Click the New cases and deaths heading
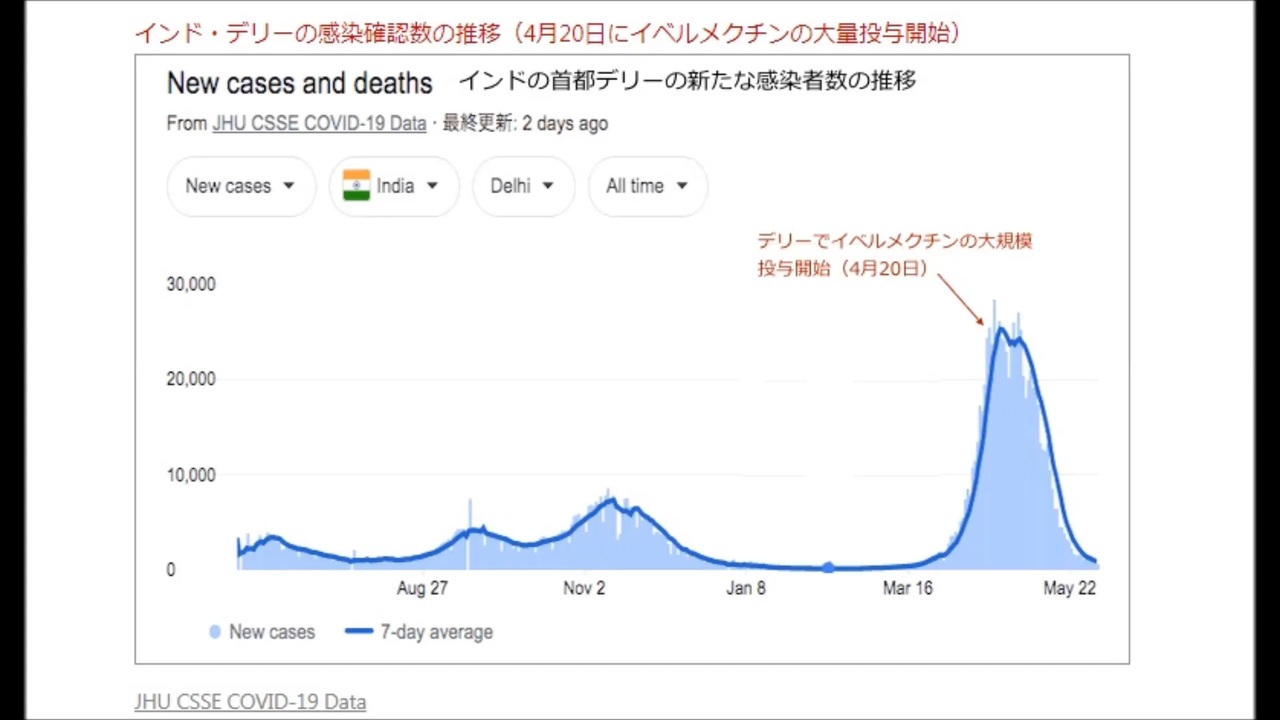 [300, 83]
